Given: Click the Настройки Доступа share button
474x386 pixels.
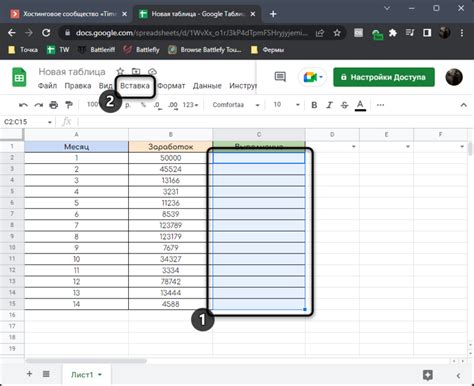Looking at the screenshot, I should click(384, 77).
